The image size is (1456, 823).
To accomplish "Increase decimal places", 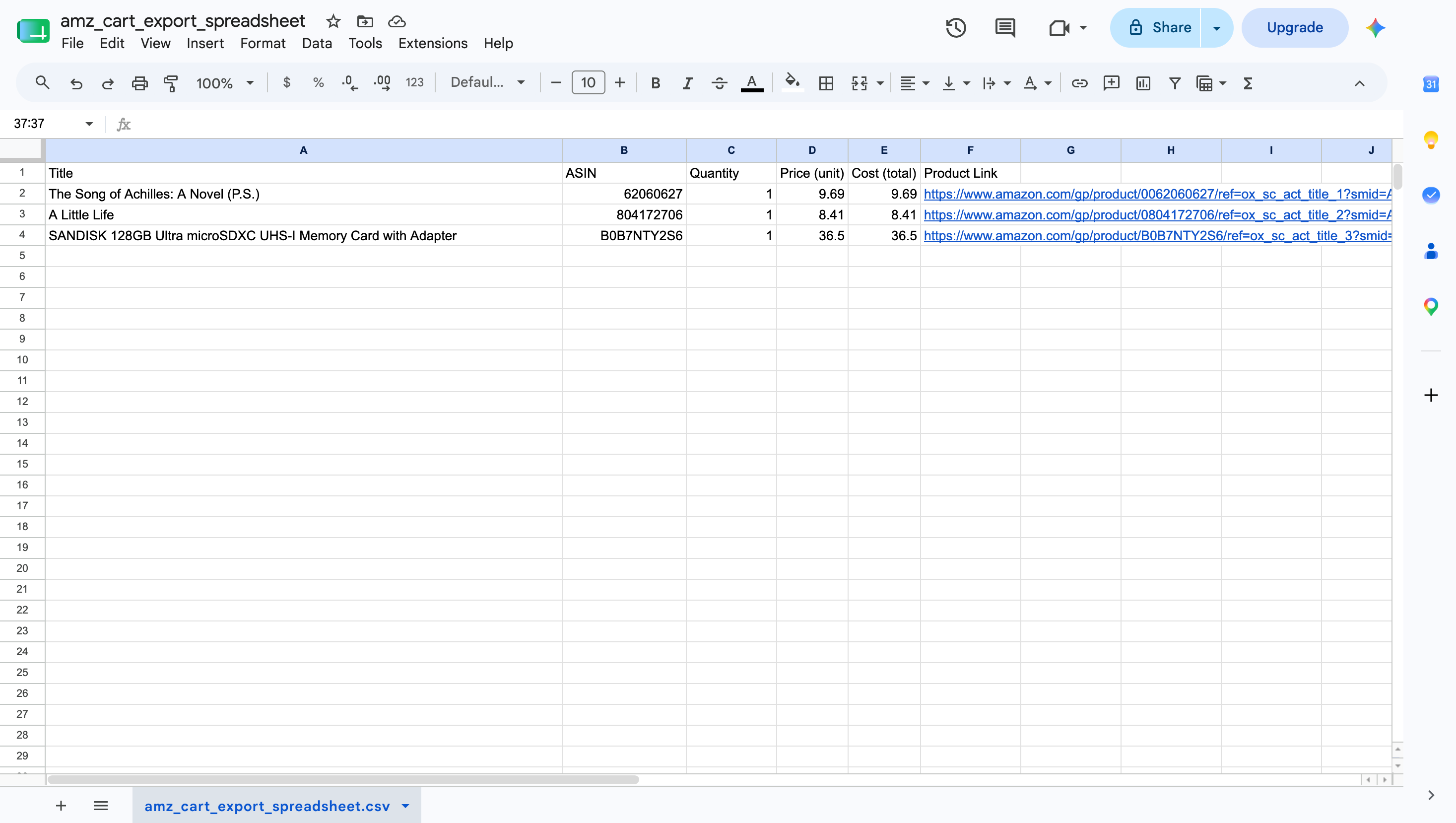I will click(382, 83).
